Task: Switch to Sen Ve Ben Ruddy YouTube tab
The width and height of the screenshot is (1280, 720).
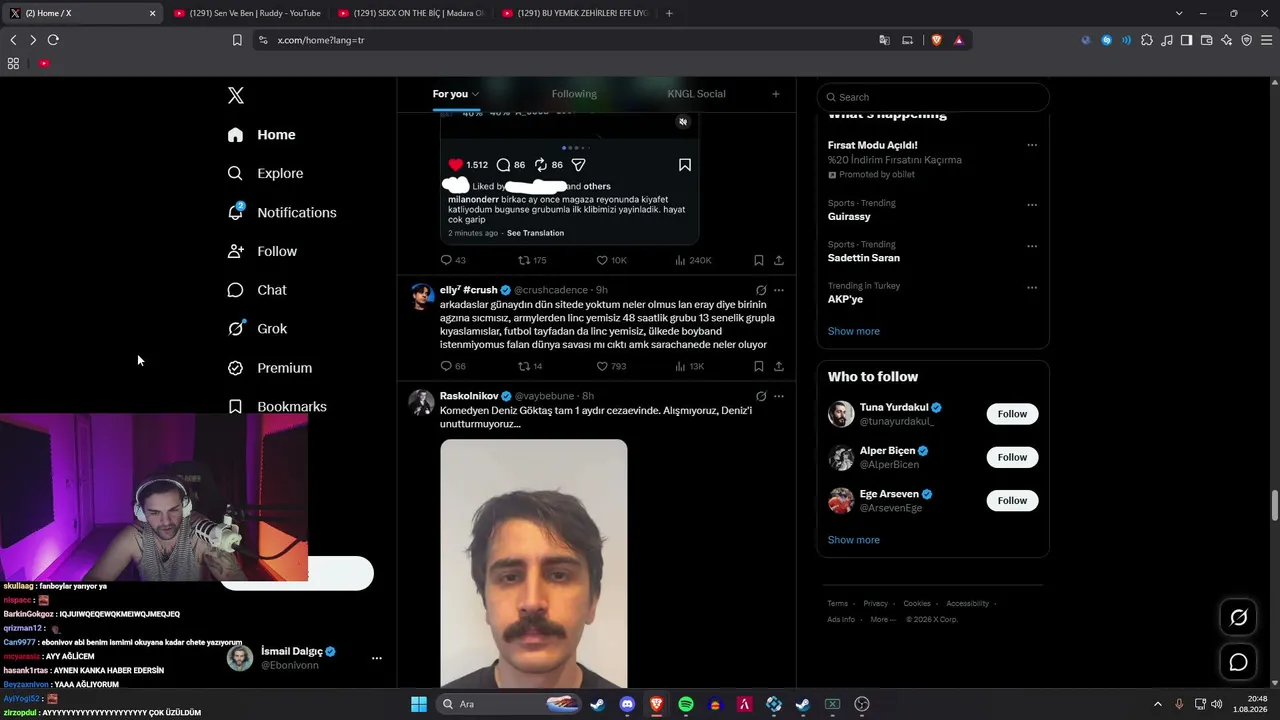Action: 247,13
